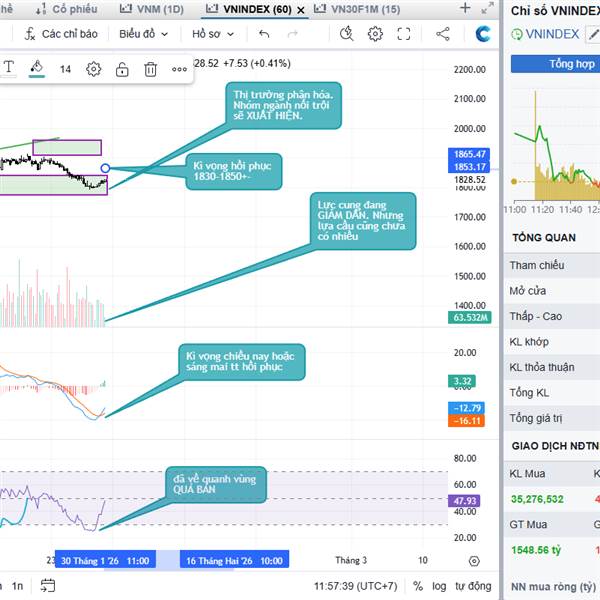Open chart settings gear in top toolbar

pyautogui.click(x=375, y=34)
